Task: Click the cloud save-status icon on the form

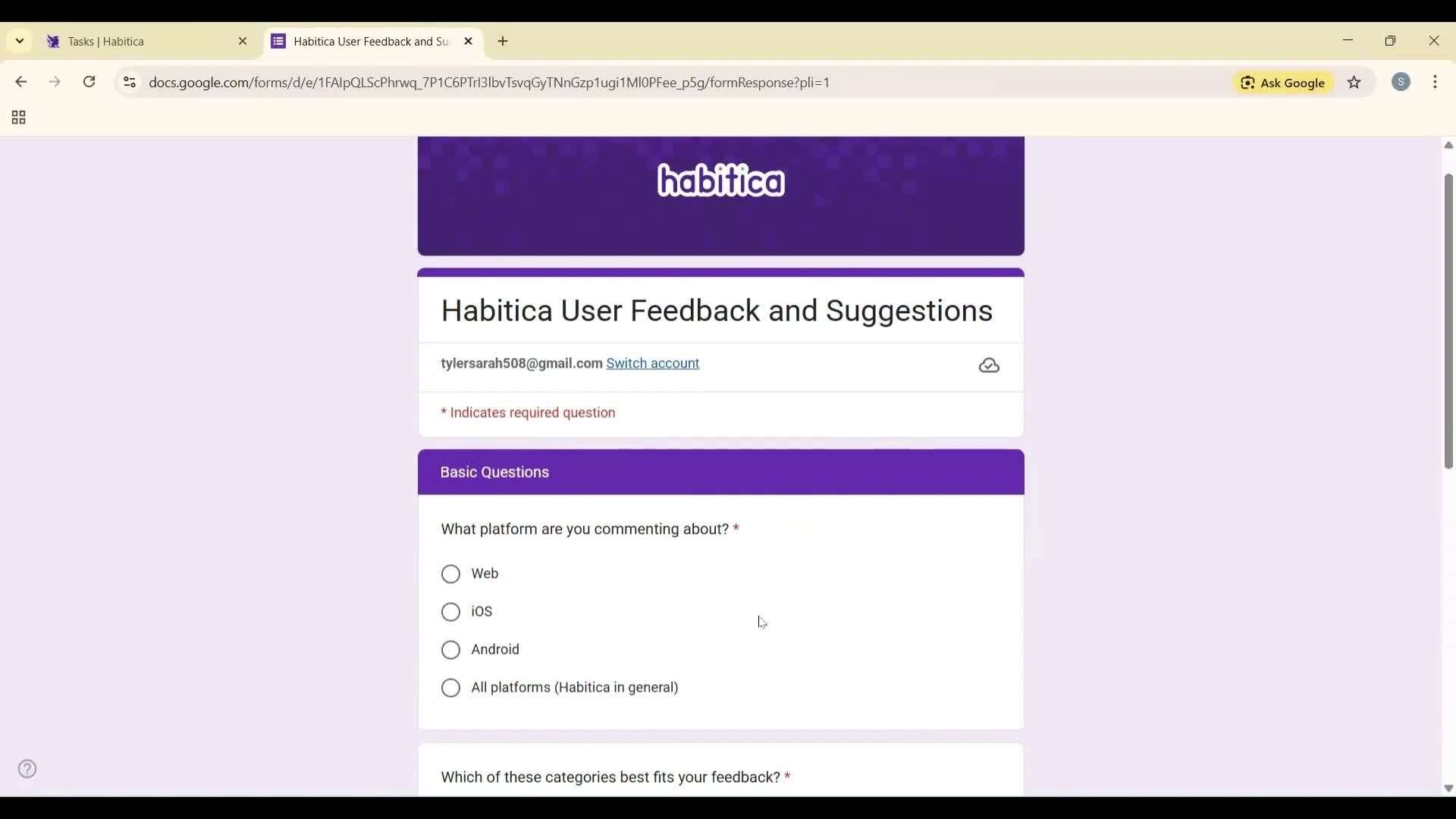Action: pos(988,366)
